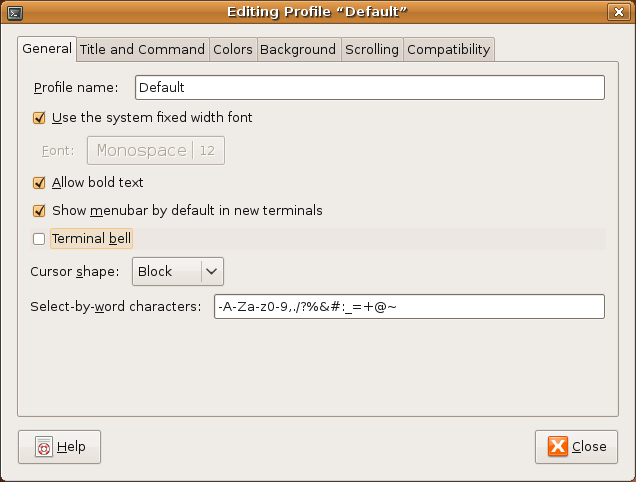
Task: Click in the Profile name field
Action: pos(369,88)
